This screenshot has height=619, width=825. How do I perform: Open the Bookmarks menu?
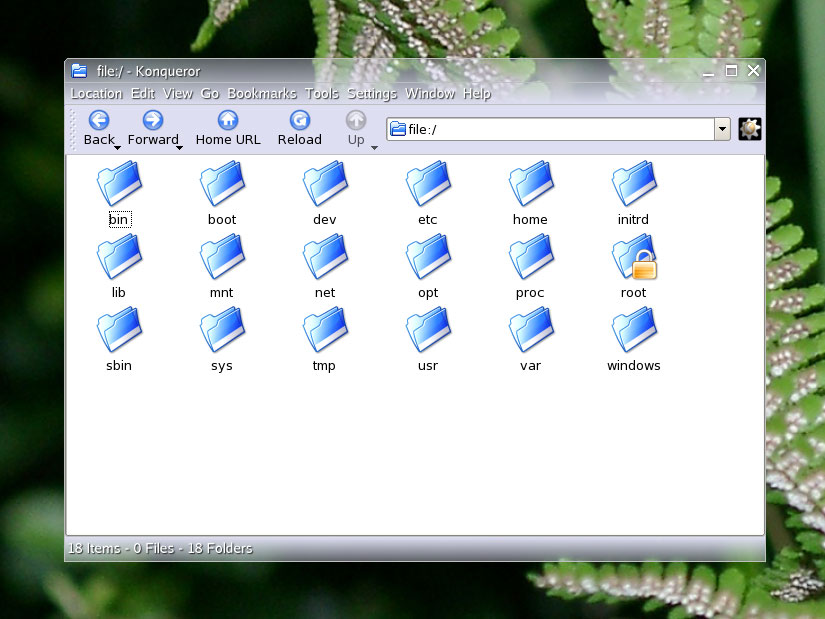[x=262, y=94]
